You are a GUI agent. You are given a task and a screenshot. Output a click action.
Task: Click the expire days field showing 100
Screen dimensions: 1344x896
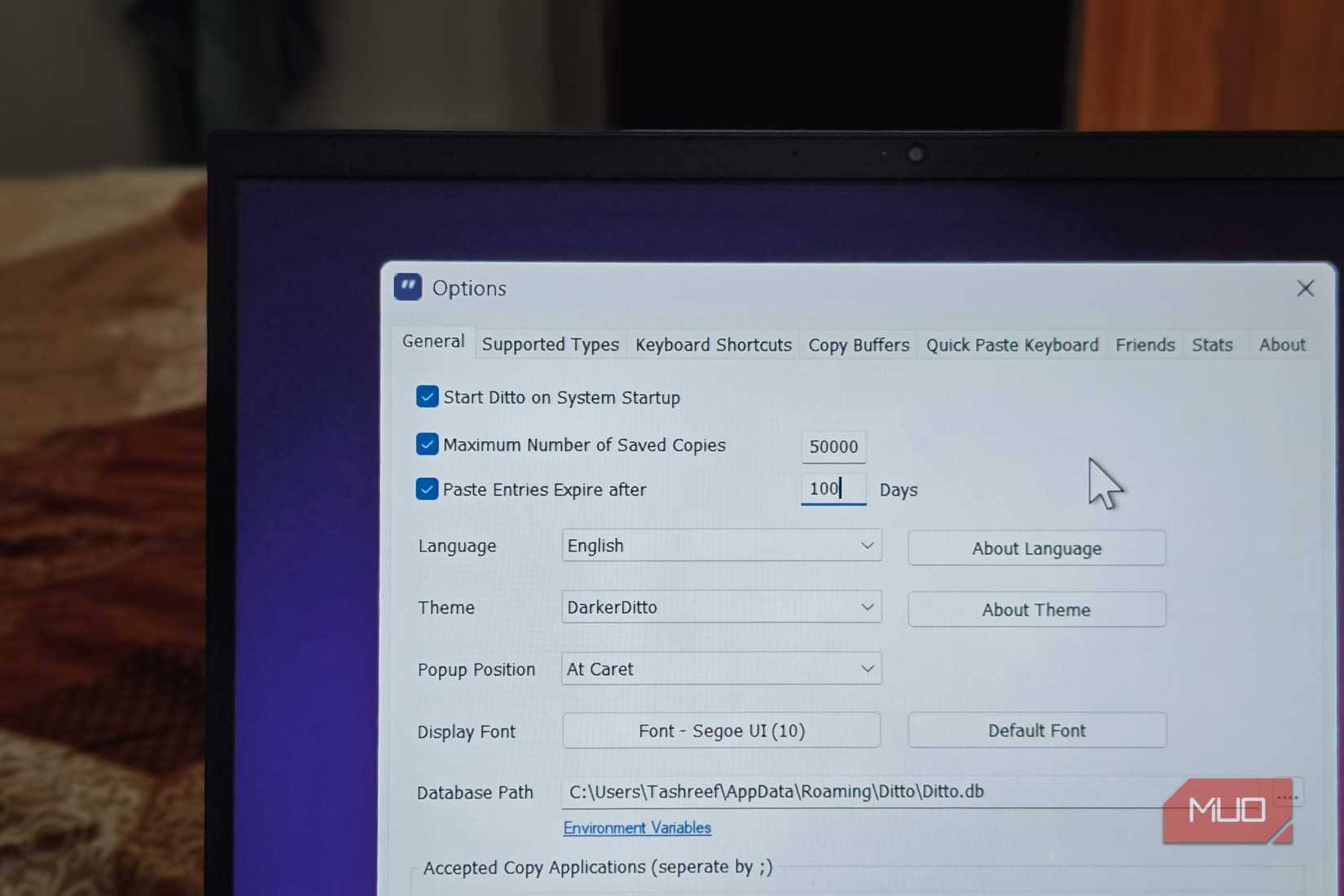click(833, 489)
